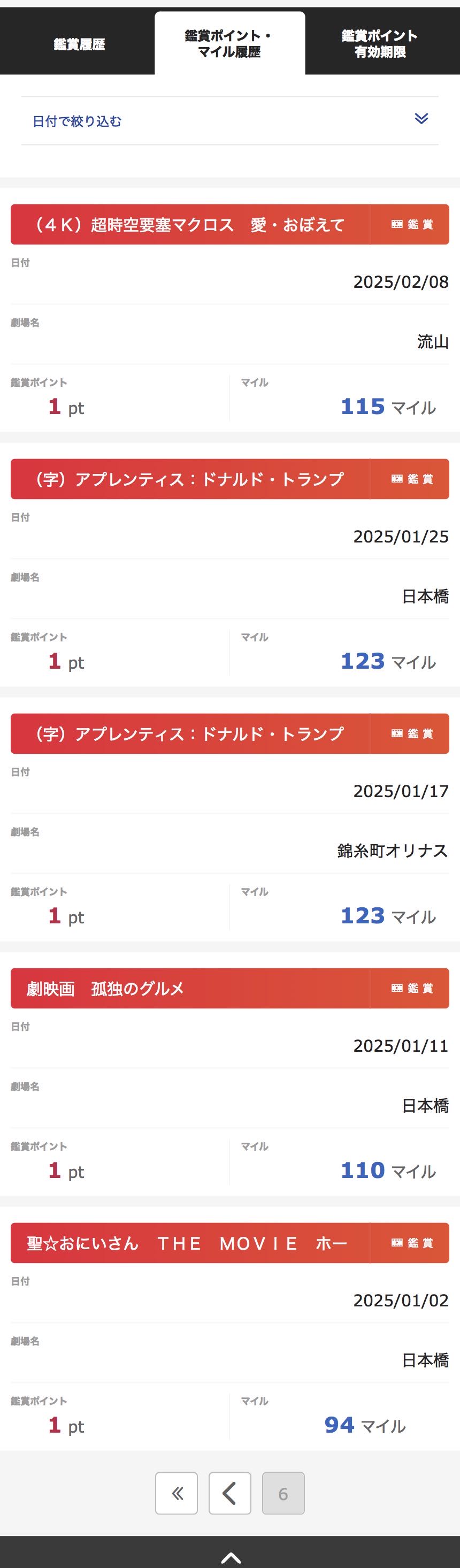Click the 錦糸町オリナス theater name
The width and height of the screenshot is (460, 1568).
tap(393, 851)
